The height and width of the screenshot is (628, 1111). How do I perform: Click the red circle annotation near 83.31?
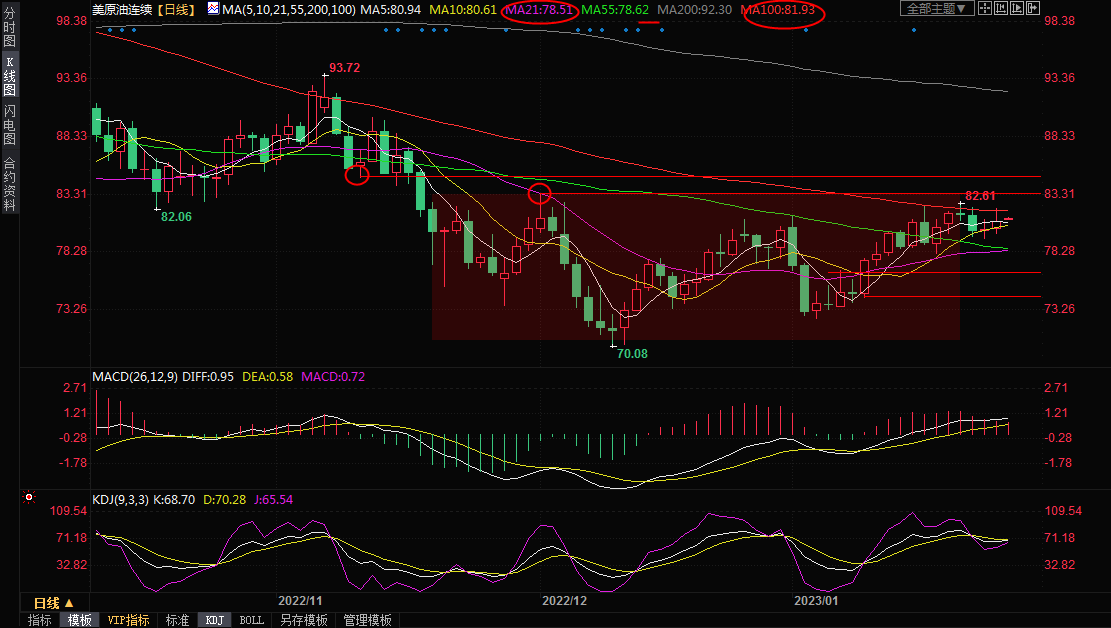(357, 175)
